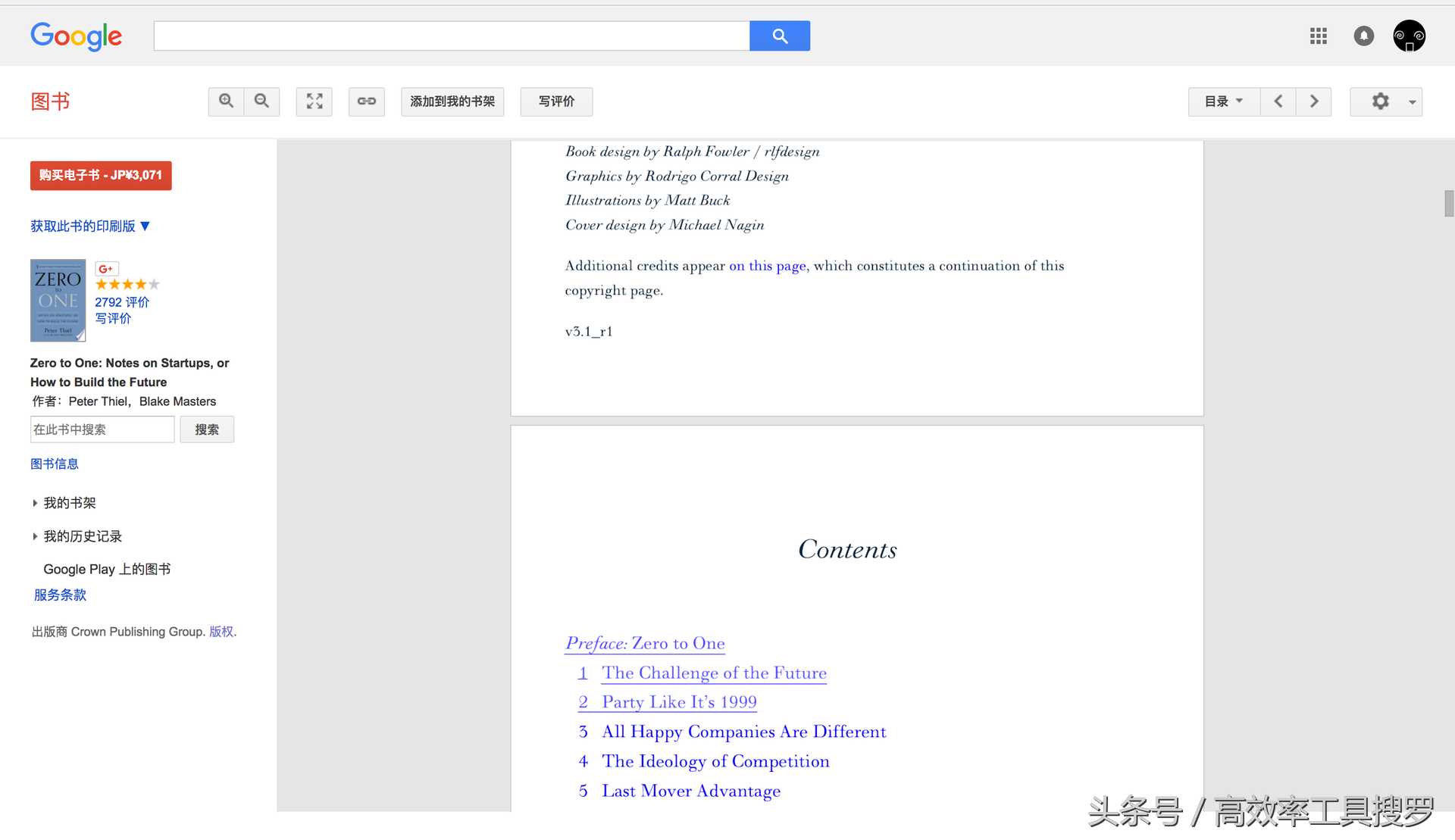This screenshot has height=840, width=1455.
Task: Zoom in on the book page
Action: tap(226, 101)
